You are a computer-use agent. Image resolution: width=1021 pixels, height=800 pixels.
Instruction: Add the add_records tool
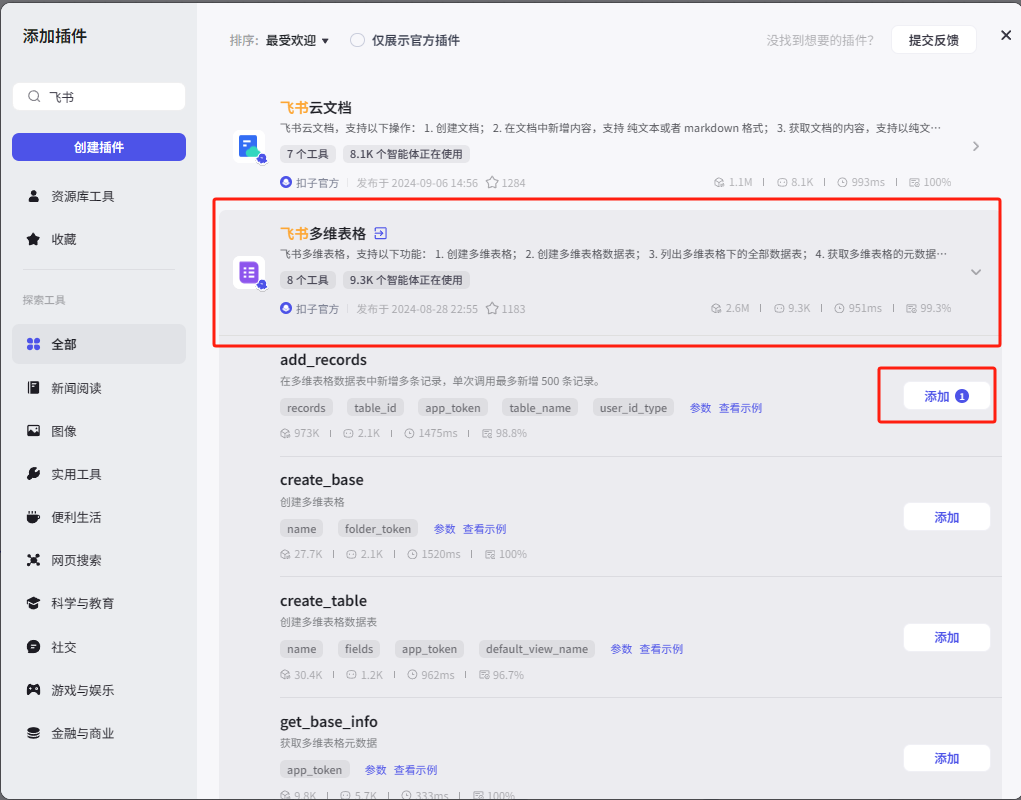pos(946,396)
